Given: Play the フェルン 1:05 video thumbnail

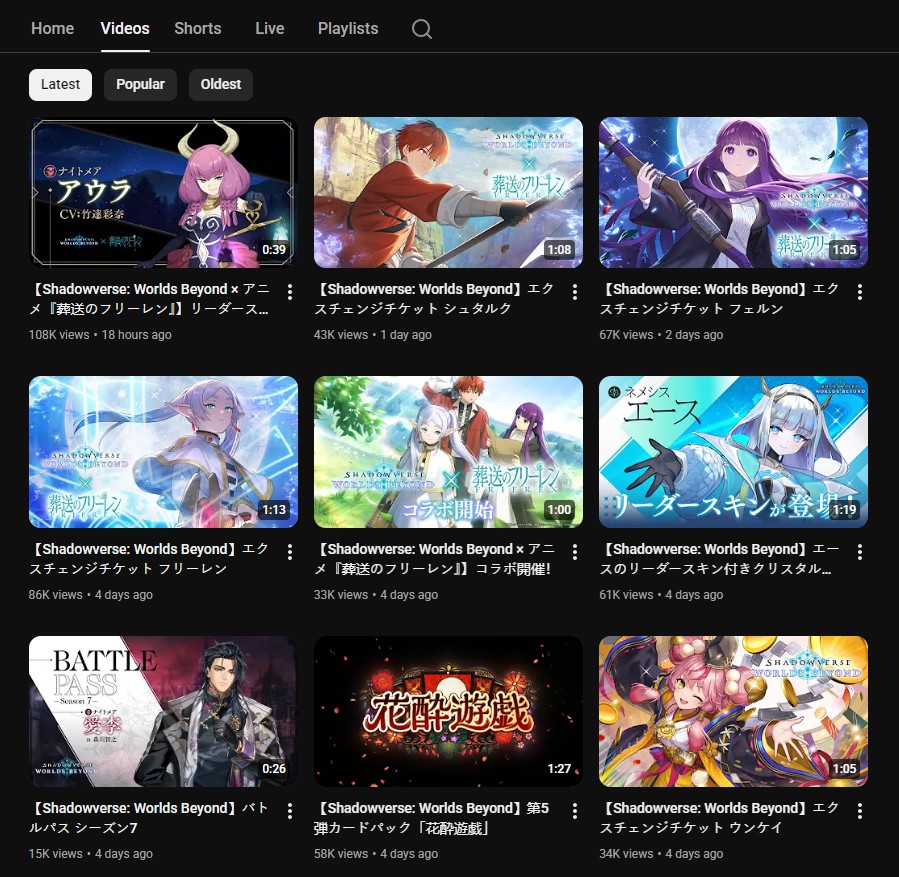Looking at the screenshot, I should (x=733, y=193).
